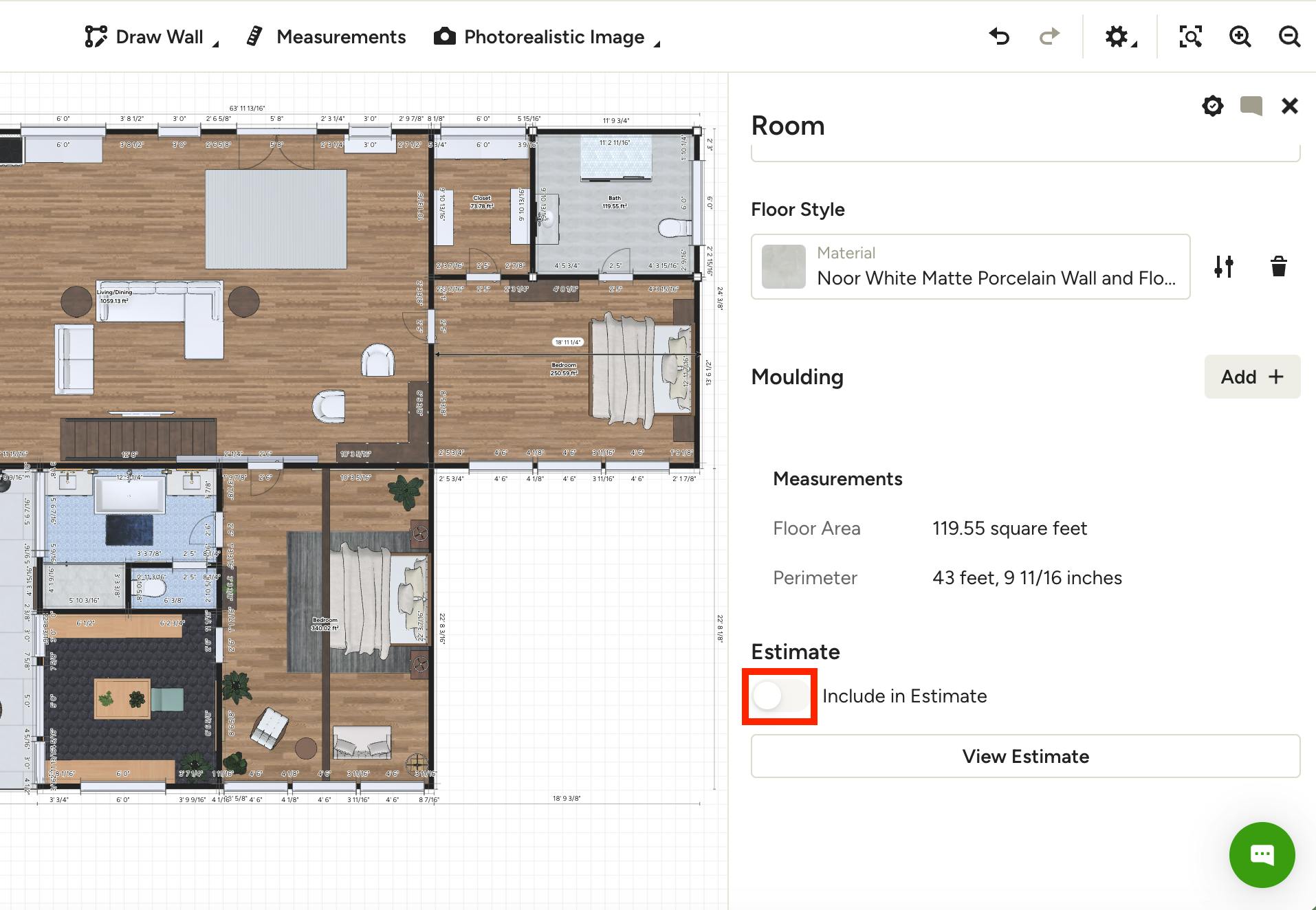Add a moulding

[x=1252, y=377]
